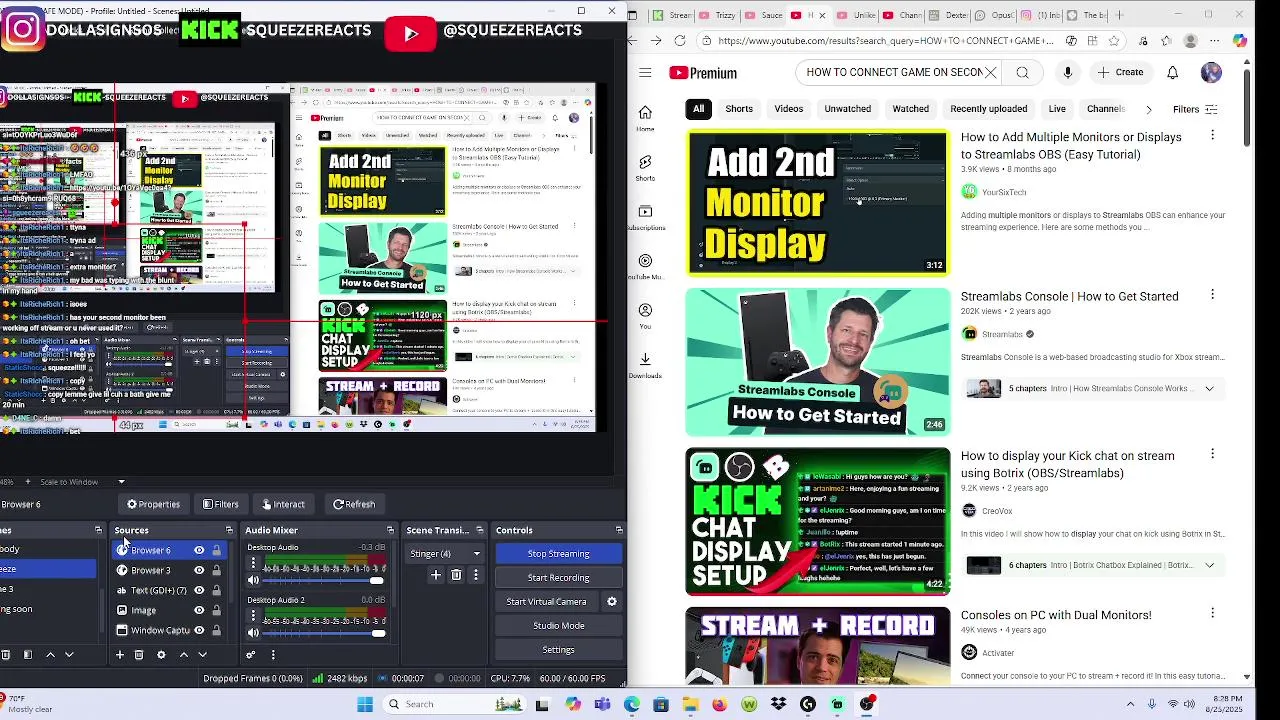1280x720 pixels.
Task: Open Dropbox from the Windows taskbar
Action: coord(779,704)
